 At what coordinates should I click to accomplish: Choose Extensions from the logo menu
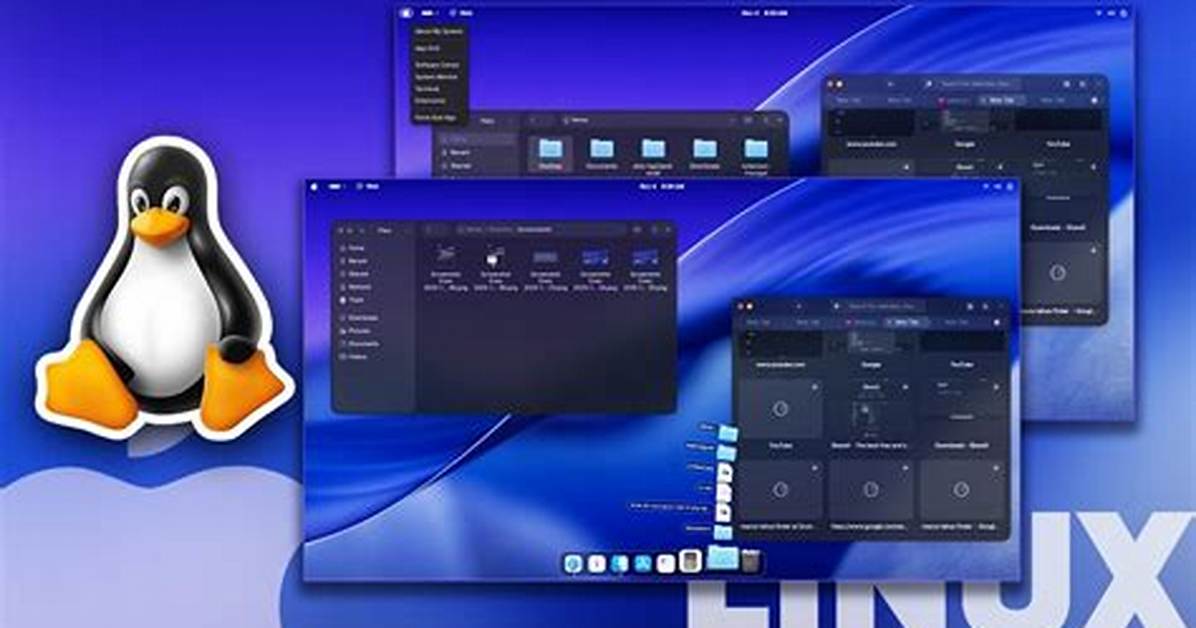(429, 101)
